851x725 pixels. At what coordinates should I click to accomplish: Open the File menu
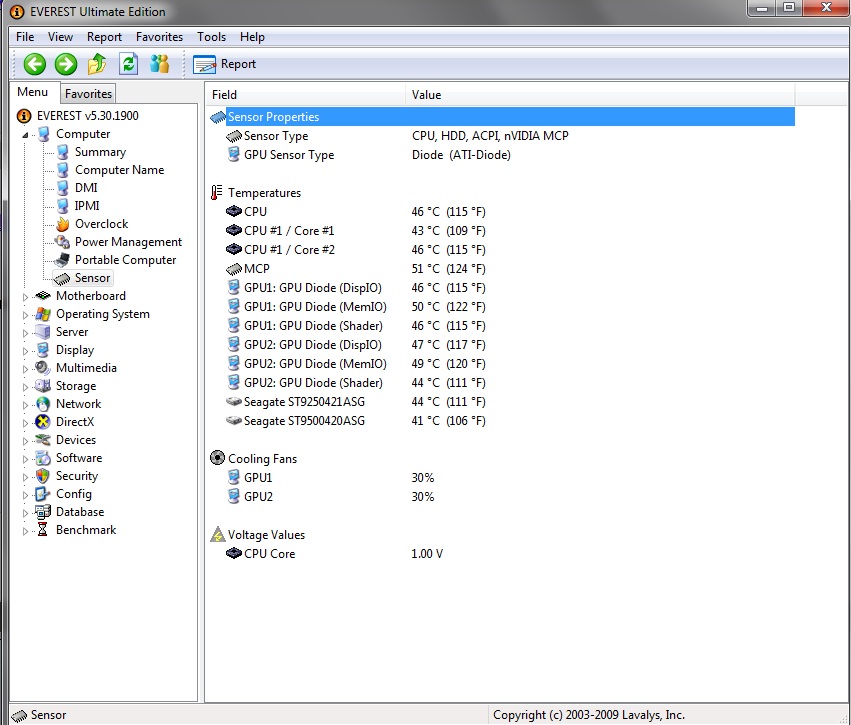point(25,37)
